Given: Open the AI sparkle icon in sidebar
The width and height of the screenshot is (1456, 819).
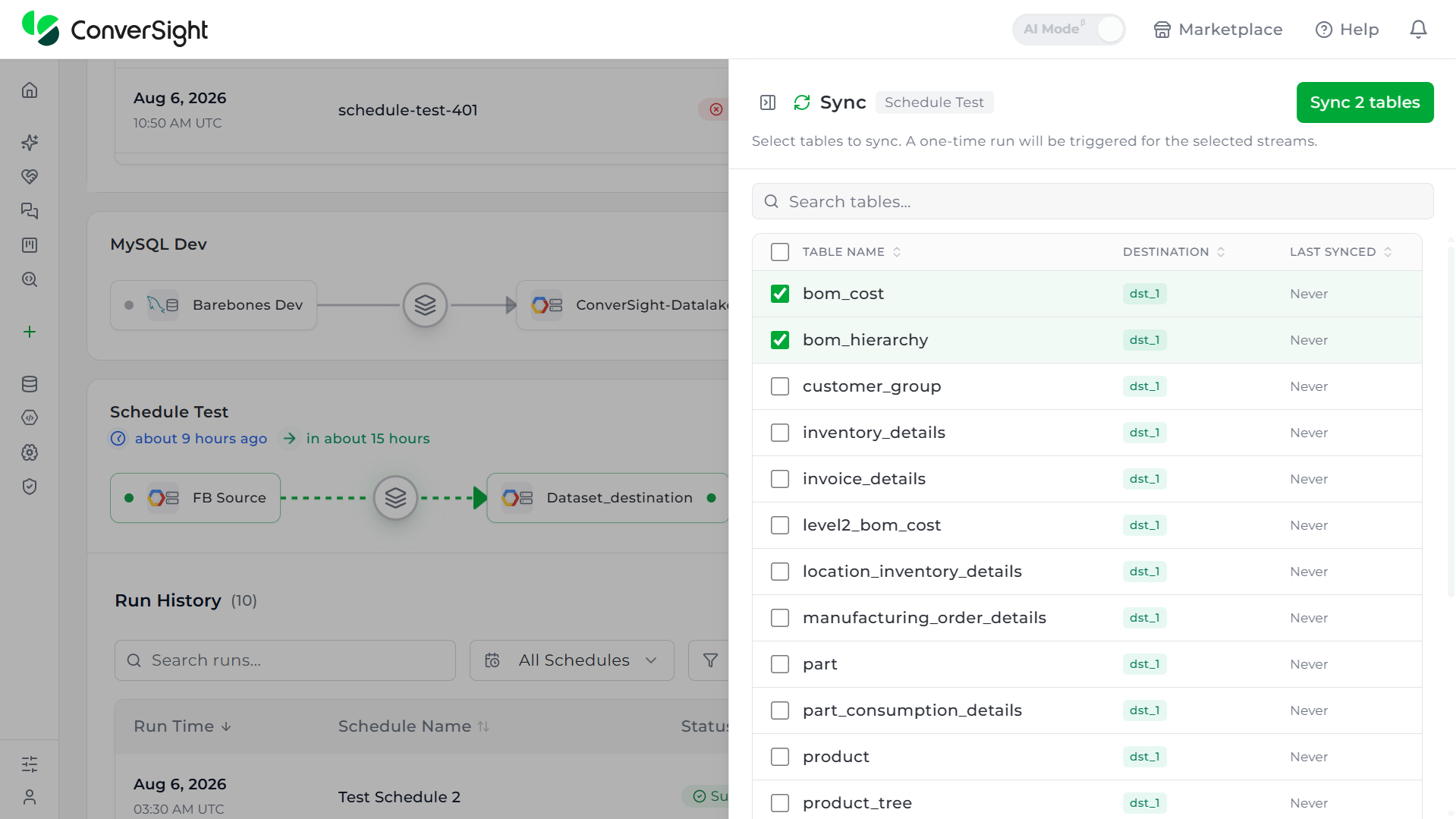Looking at the screenshot, I should pyautogui.click(x=30, y=143).
